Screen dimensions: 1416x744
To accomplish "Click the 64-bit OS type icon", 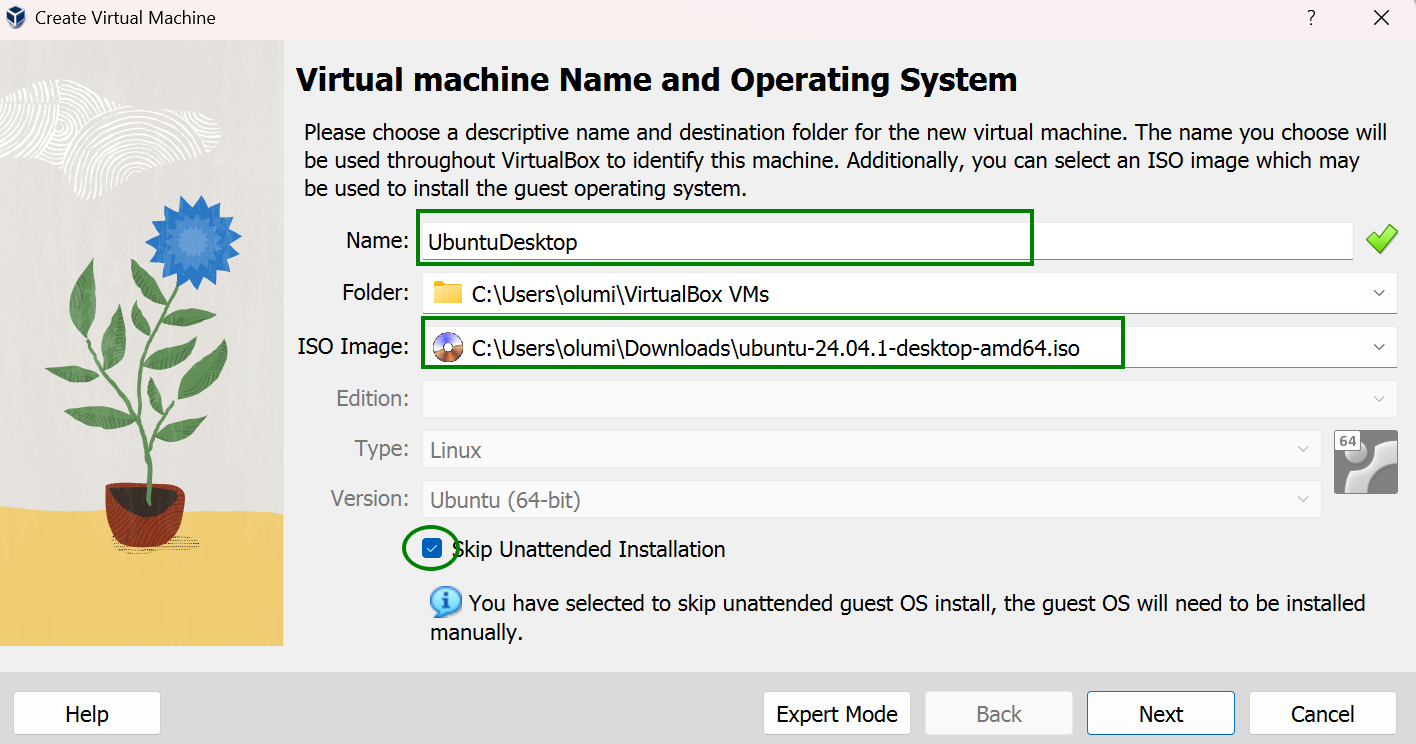I will (1366, 462).
